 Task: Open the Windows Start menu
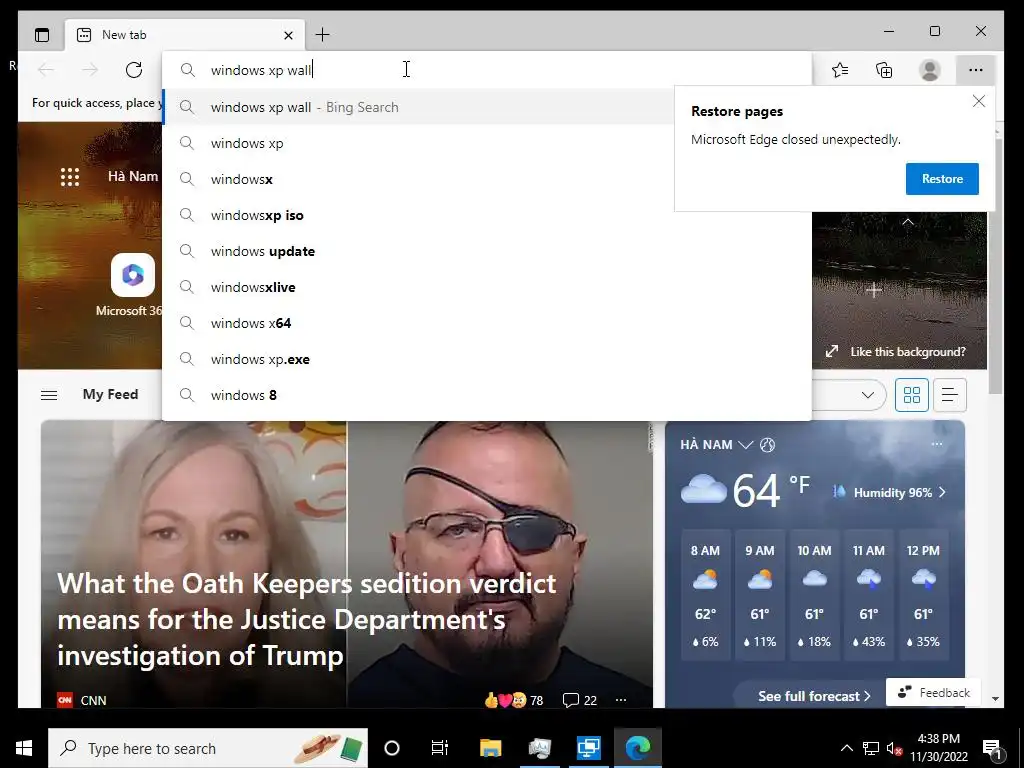(x=24, y=748)
